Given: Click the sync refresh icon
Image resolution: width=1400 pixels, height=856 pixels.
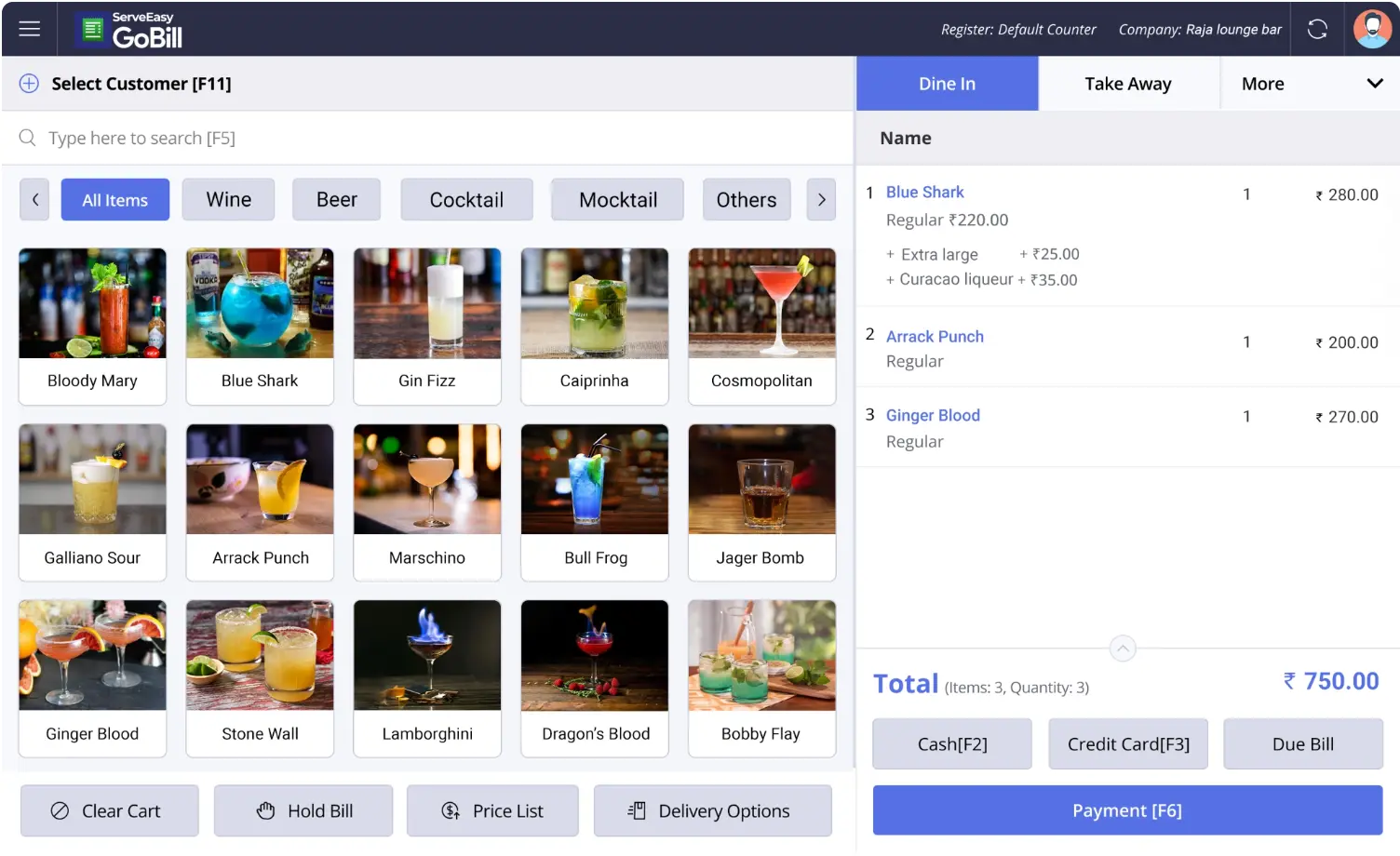Looking at the screenshot, I should pos(1316,30).
